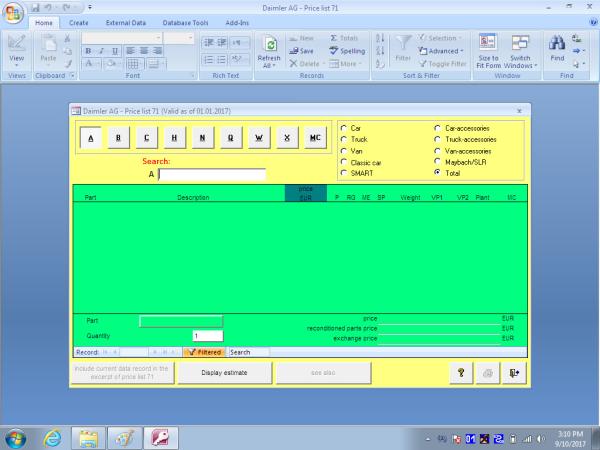This screenshot has height=450, width=600.
Task: Open Windows Explorer folder in taskbar
Action: [88, 439]
